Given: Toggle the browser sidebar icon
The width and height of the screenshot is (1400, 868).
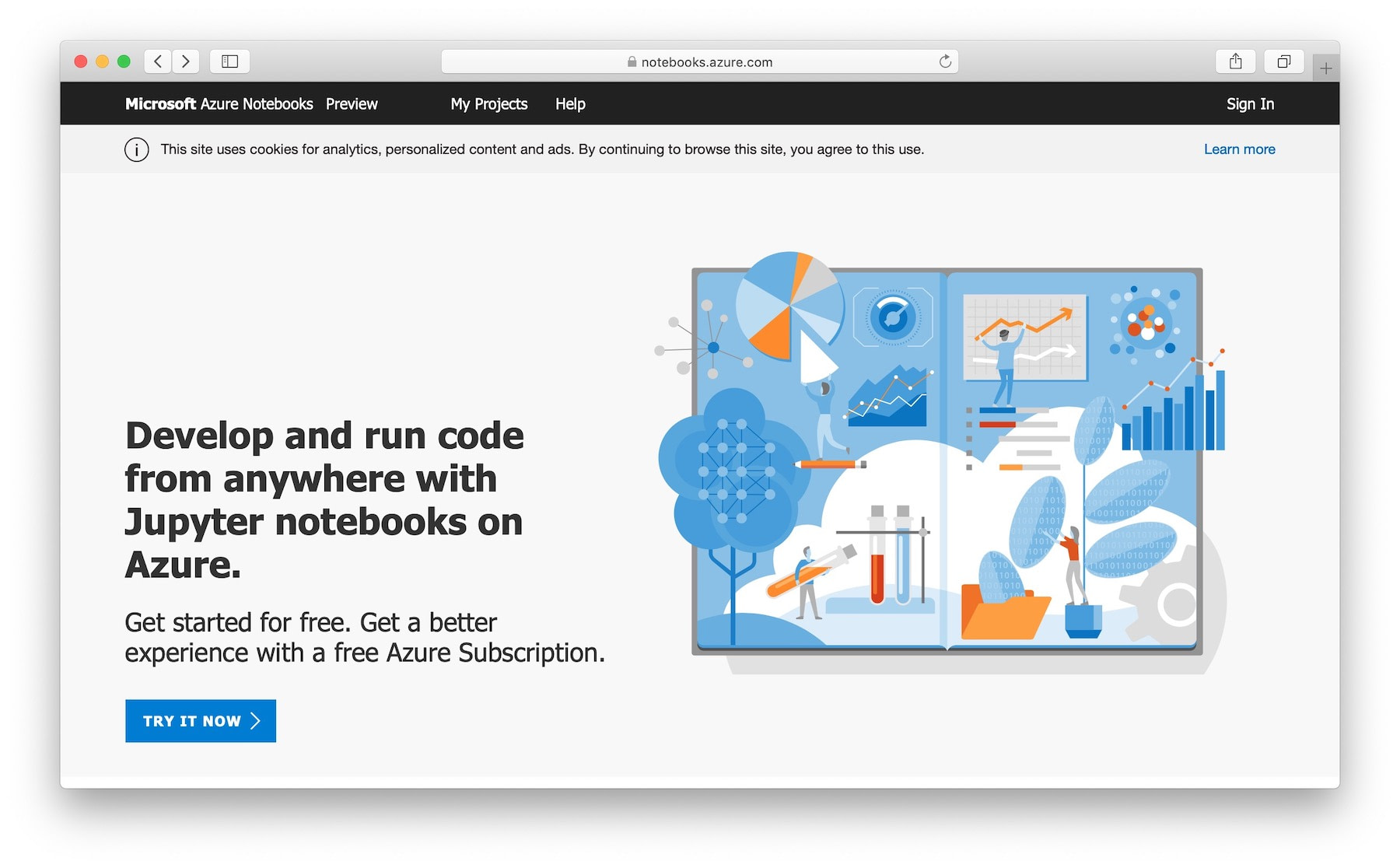Looking at the screenshot, I should point(229,61).
